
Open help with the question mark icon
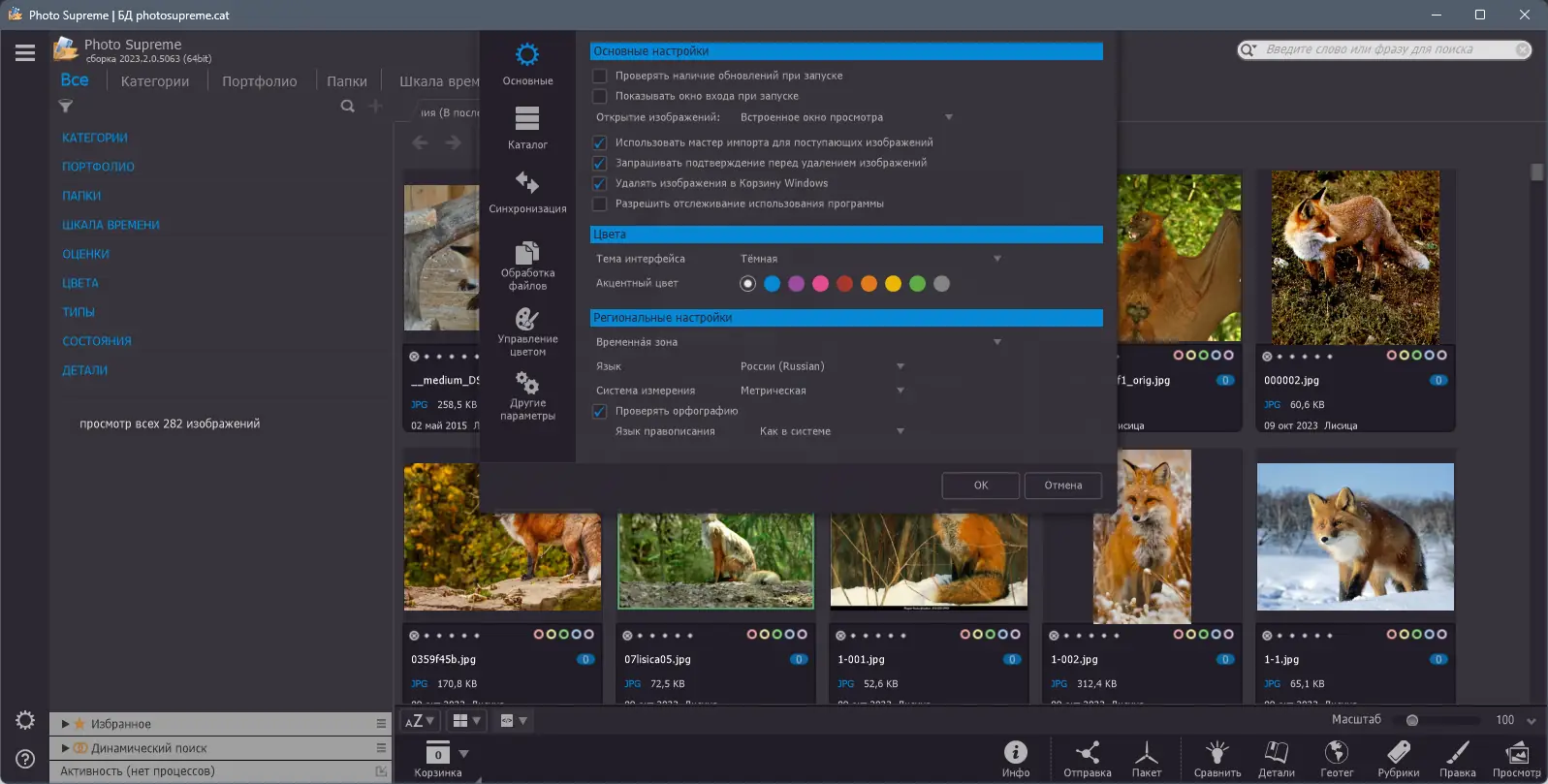(x=25, y=759)
